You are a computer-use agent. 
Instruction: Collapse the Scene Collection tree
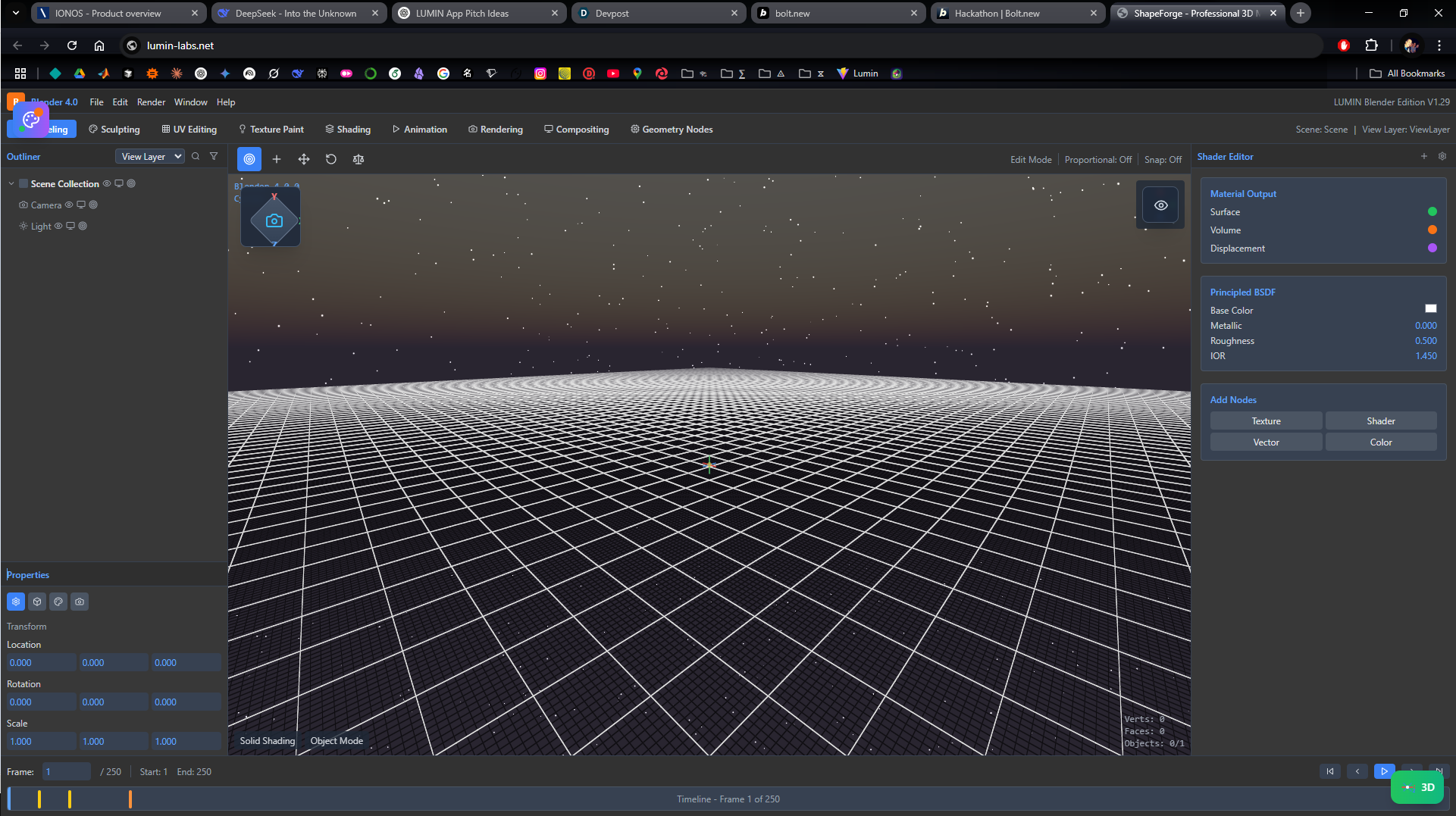point(11,183)
